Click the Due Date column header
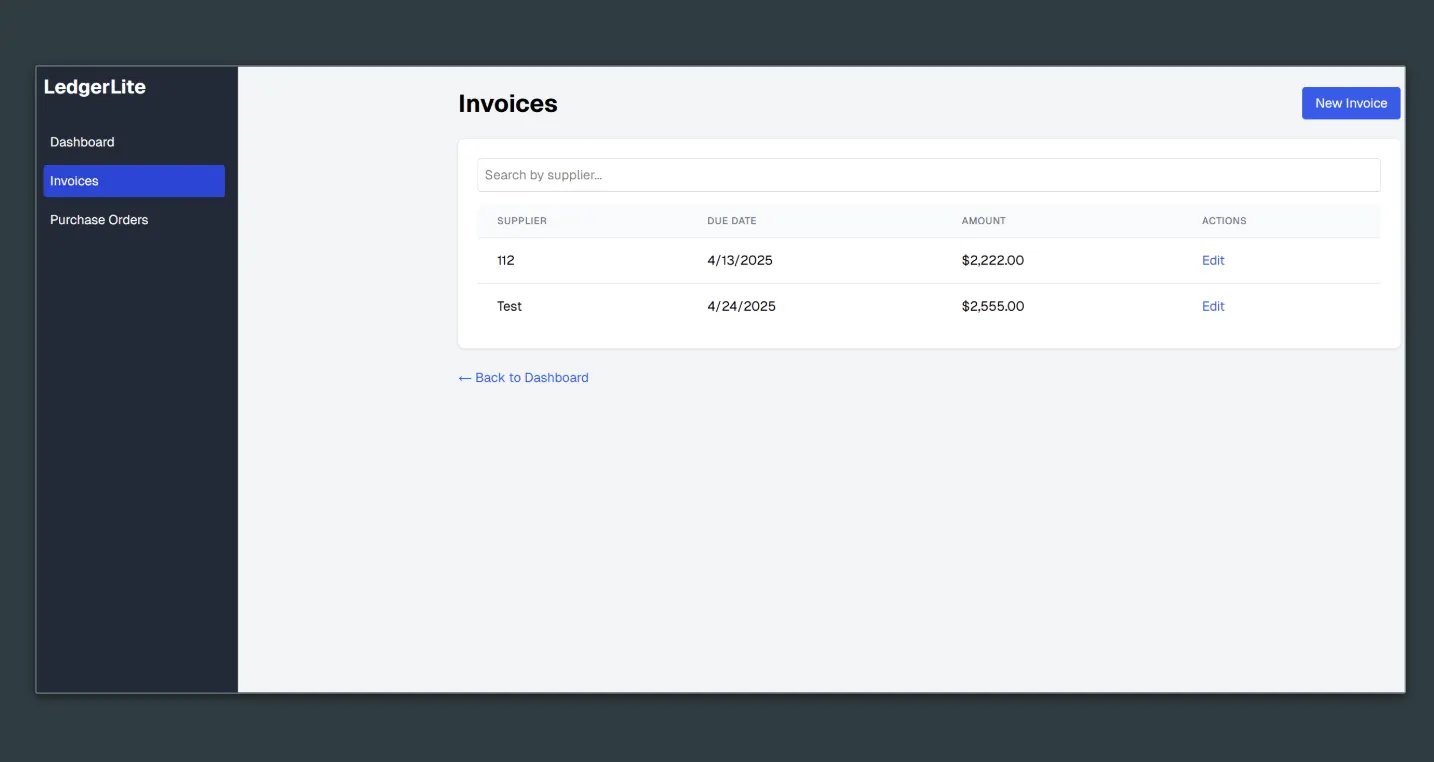 (x=731, y=221)
